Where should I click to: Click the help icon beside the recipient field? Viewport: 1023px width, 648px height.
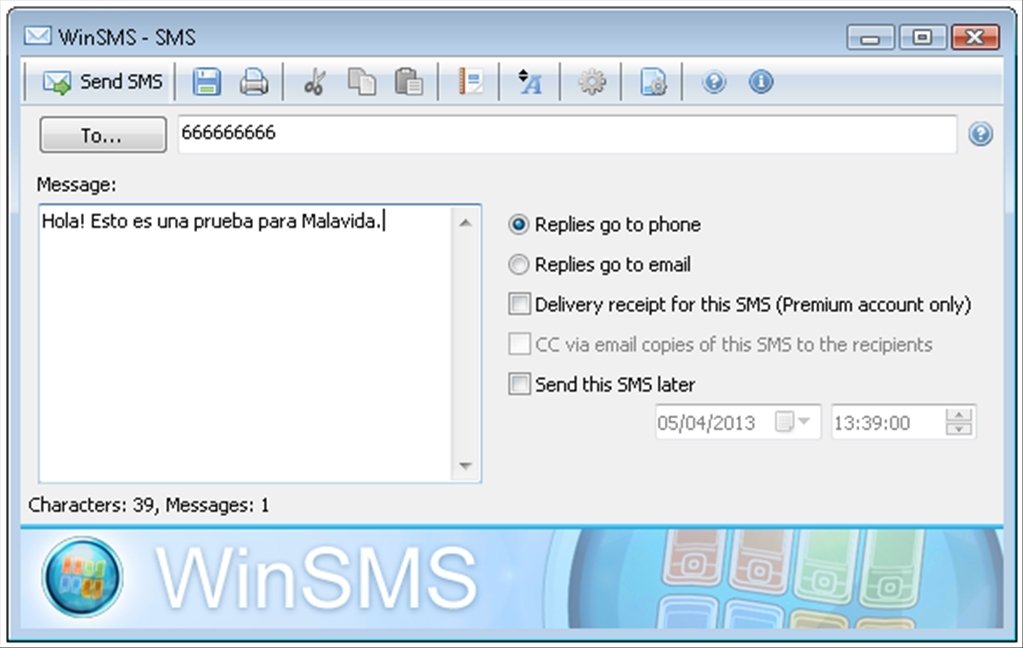(x=981, y=134)
